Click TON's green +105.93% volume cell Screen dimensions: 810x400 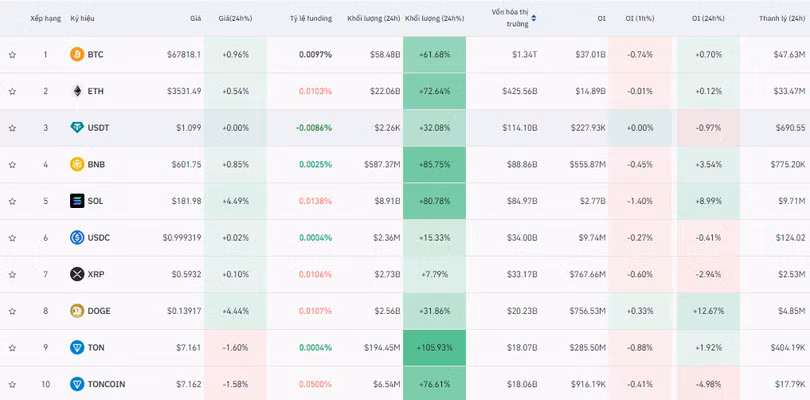434,348
